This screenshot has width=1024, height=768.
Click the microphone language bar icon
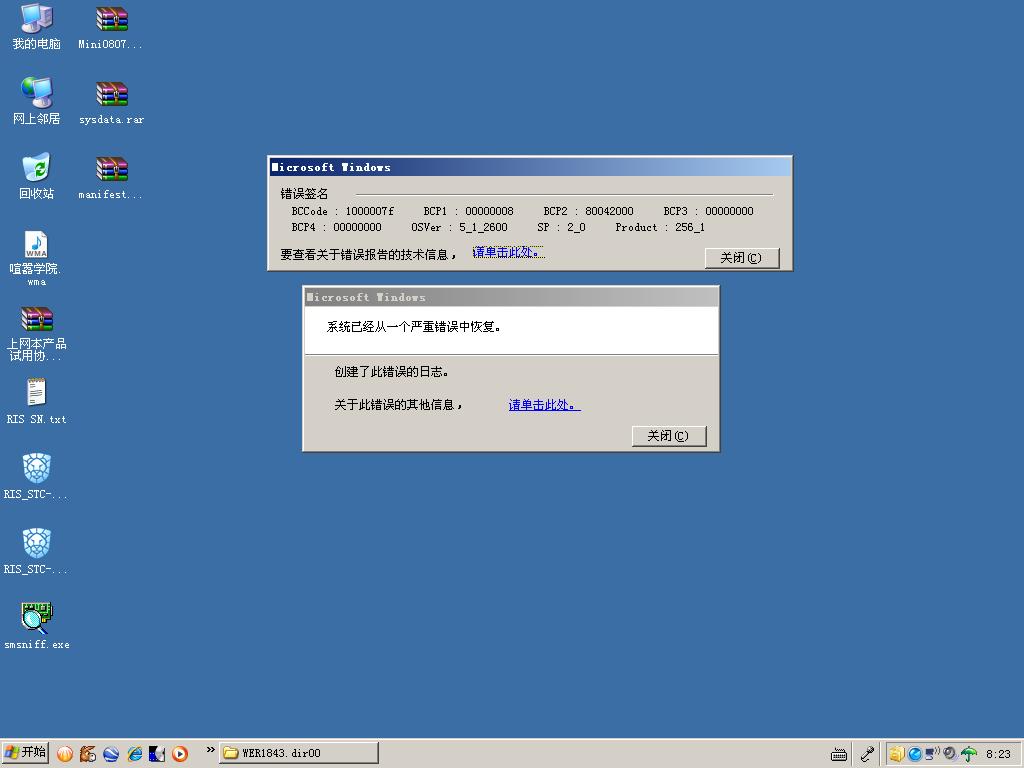point(867,754)
